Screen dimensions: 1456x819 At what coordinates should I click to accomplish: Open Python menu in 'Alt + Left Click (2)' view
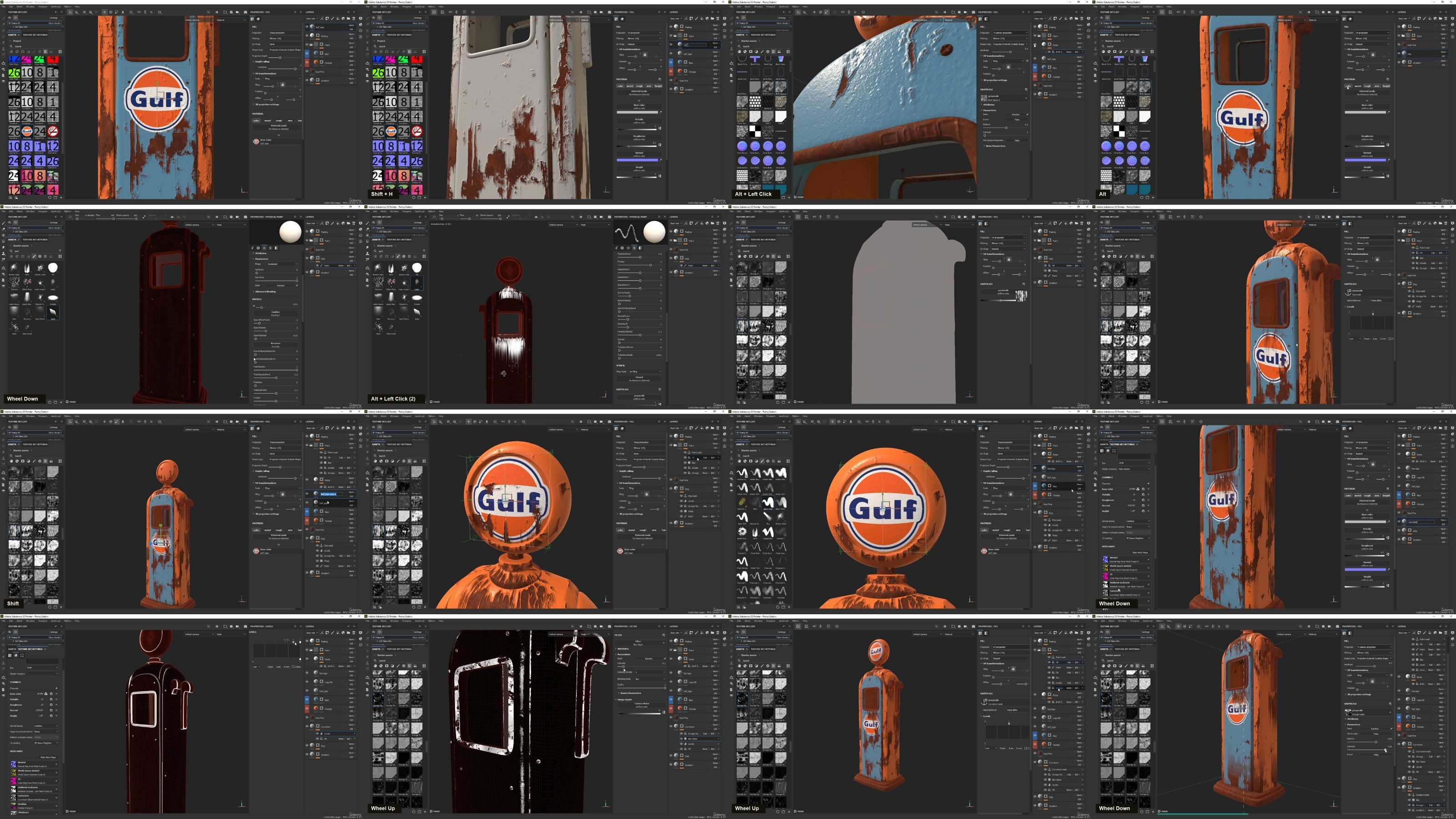pos(431,212)
